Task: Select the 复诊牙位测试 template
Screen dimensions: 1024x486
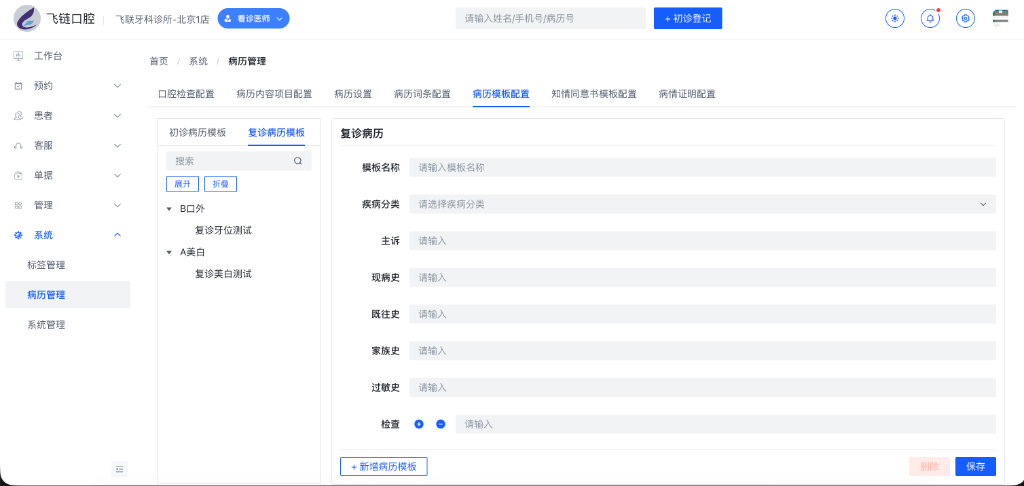Action: (x=223, y=231)
